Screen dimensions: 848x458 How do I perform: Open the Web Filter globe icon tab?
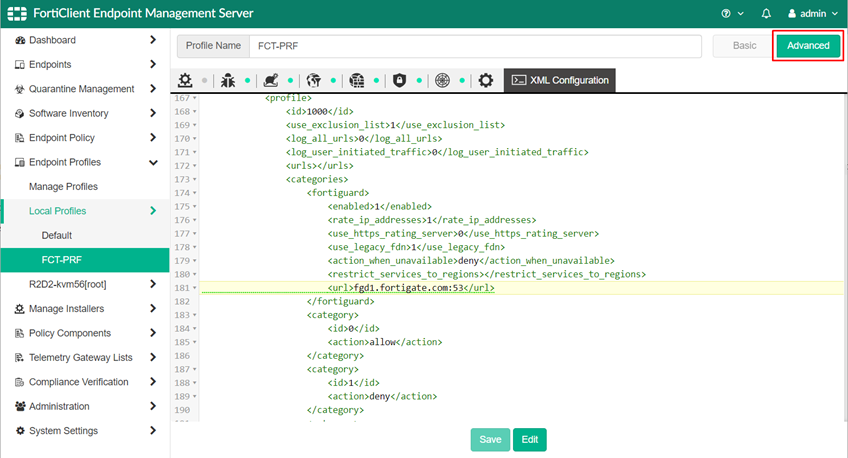click(x=313, y=80)
